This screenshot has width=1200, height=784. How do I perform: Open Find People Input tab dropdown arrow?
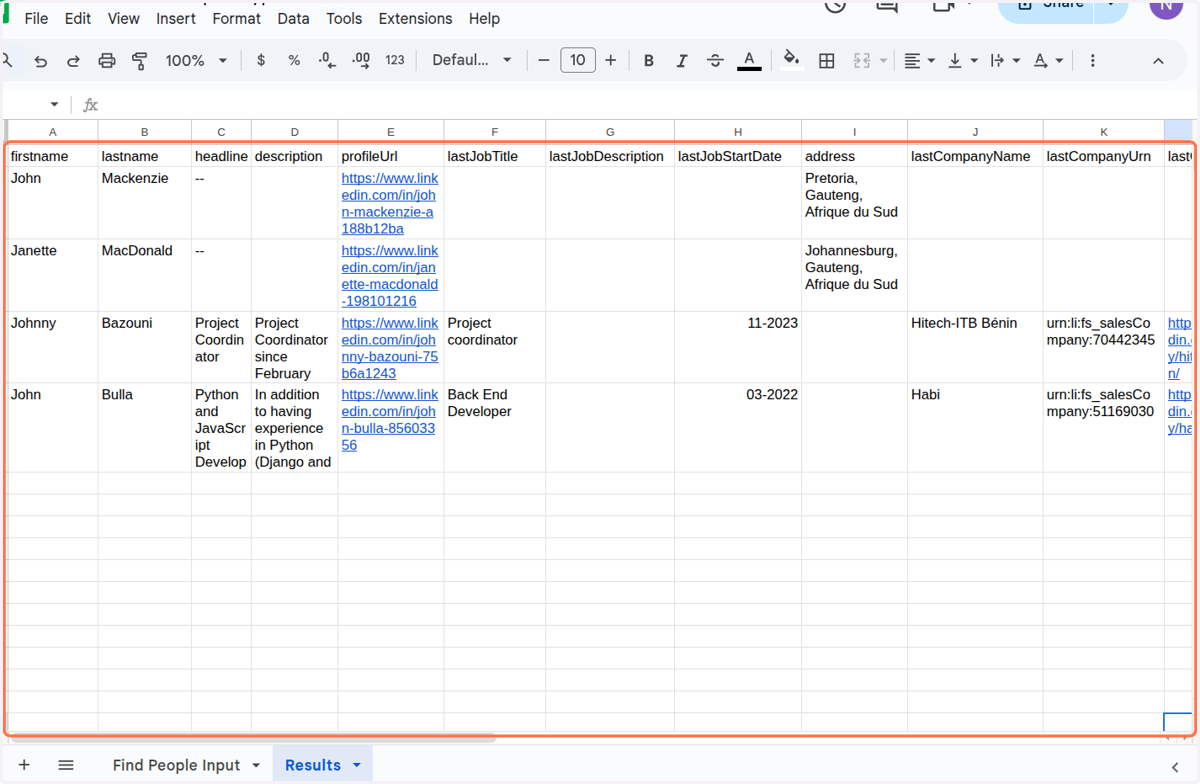pyautogui.click(x=256, y=765)
